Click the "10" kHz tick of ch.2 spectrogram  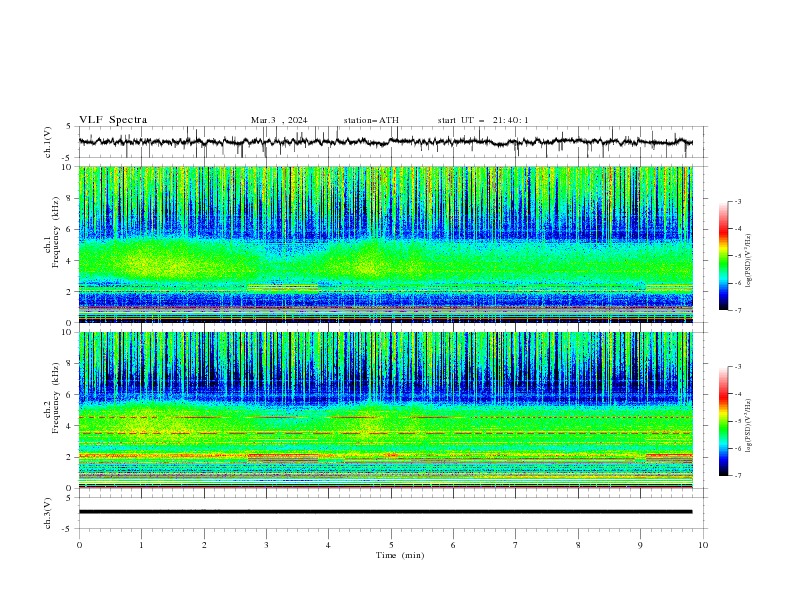[x=68, y=333]
